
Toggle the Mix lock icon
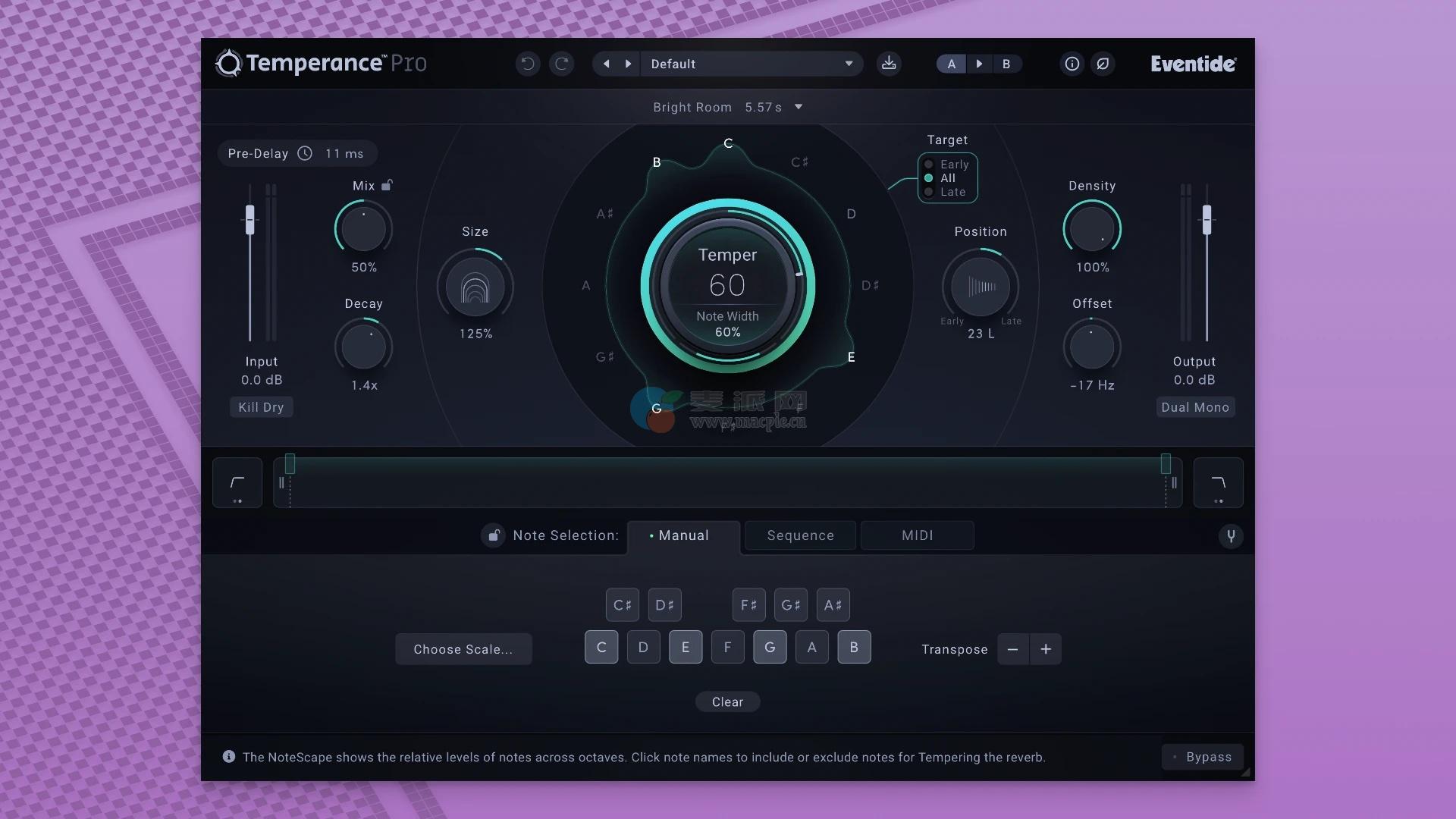point(387,185)
